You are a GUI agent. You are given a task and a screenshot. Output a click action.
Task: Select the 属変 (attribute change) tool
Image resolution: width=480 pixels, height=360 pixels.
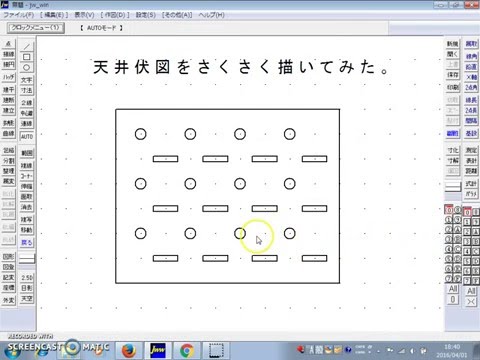point(9,181)
